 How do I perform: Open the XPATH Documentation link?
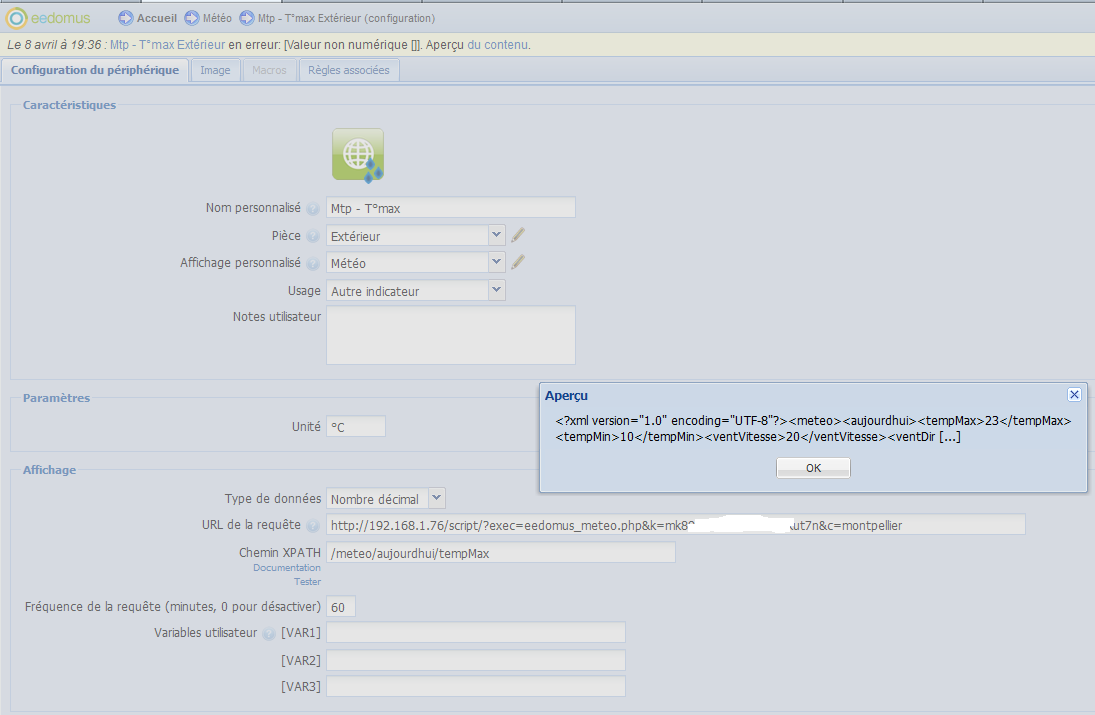click(287, 568)
